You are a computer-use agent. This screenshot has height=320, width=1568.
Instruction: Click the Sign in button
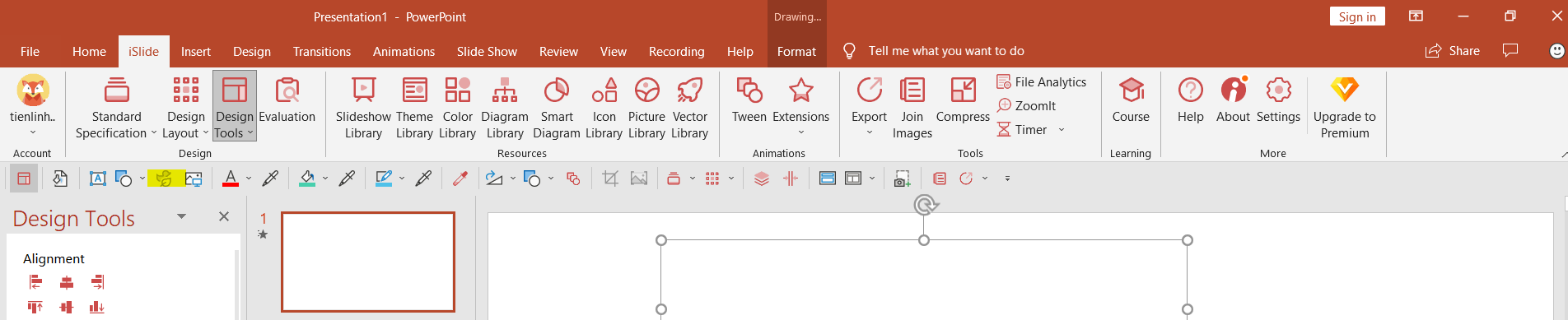(x=1357, y=16)
